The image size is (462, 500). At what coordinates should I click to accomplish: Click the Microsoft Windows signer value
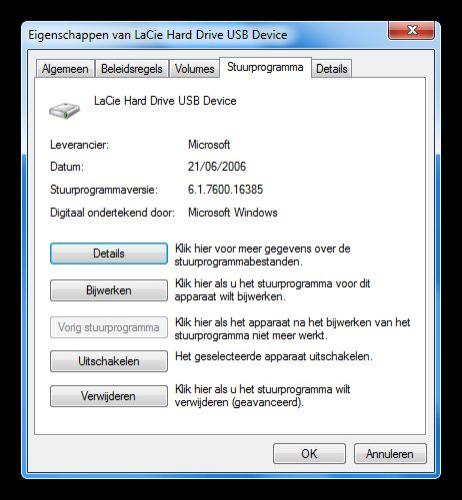(x=233, y=212)
